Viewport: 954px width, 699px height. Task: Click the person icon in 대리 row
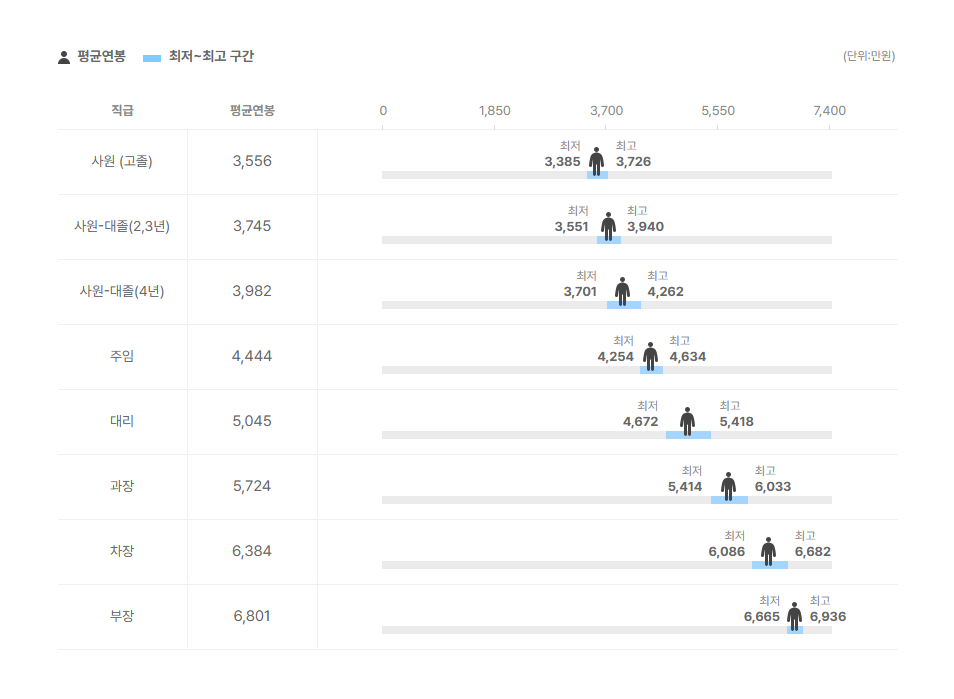pyautogui.click(x=688, y=422)
